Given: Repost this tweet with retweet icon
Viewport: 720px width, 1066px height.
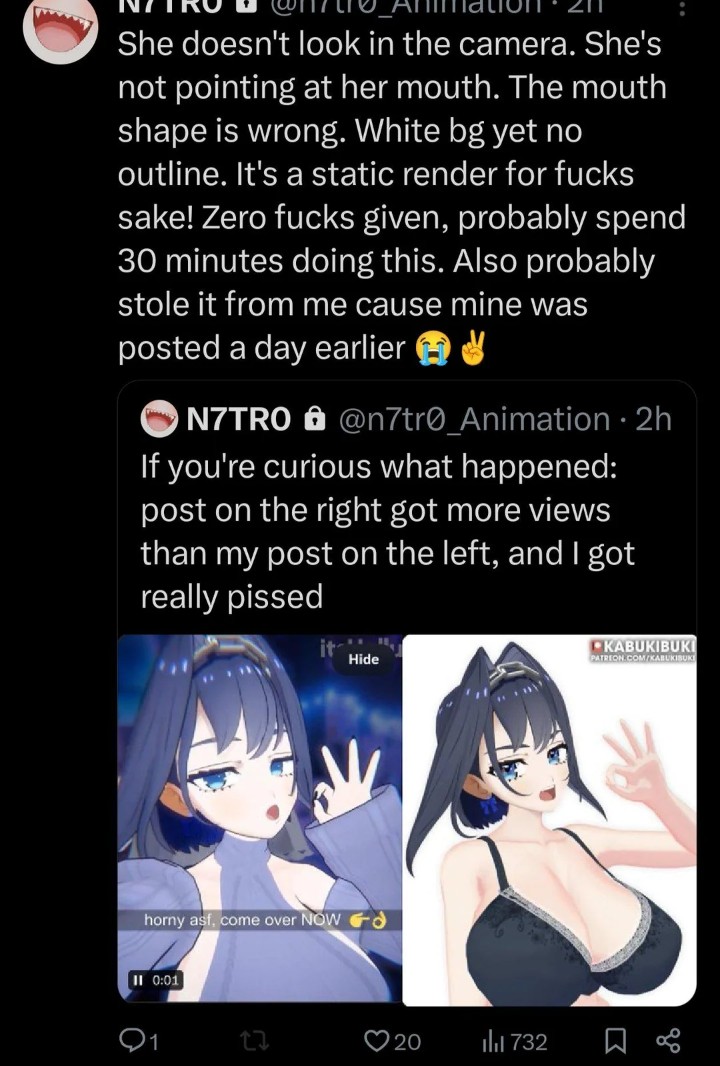Looking at the screenshot, I should [255, 1041].
